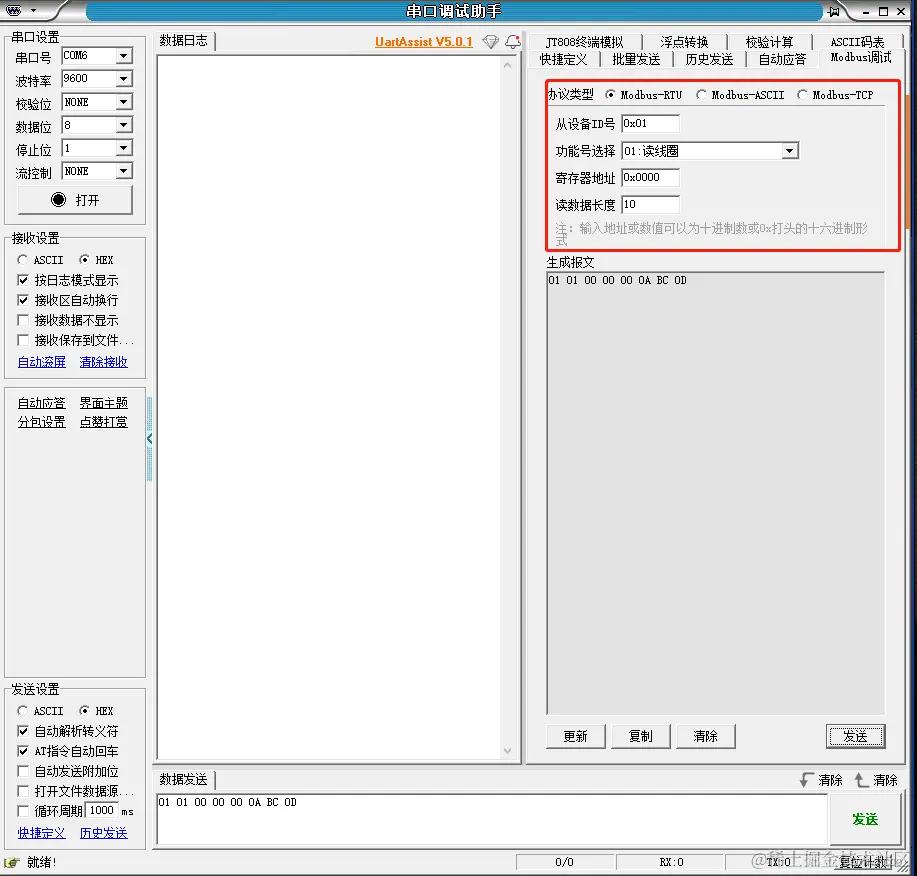The height and width of the screenshot is (876, 917).
Task: Expand the 功能号选择 dropdown
Action: point(790,151)
